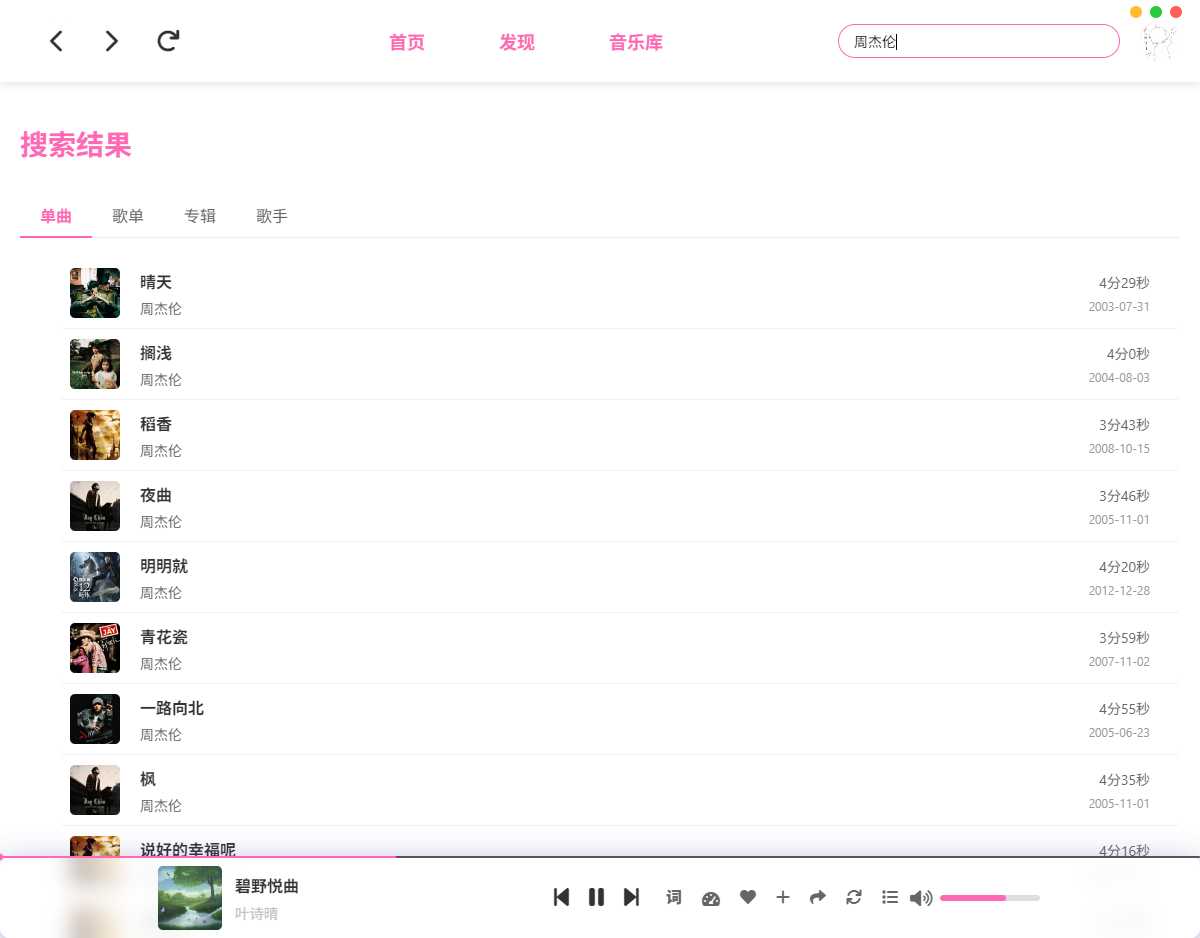Click the page refresh icon
This screenshot has width=1200, height=938.
tap(167, 41)
